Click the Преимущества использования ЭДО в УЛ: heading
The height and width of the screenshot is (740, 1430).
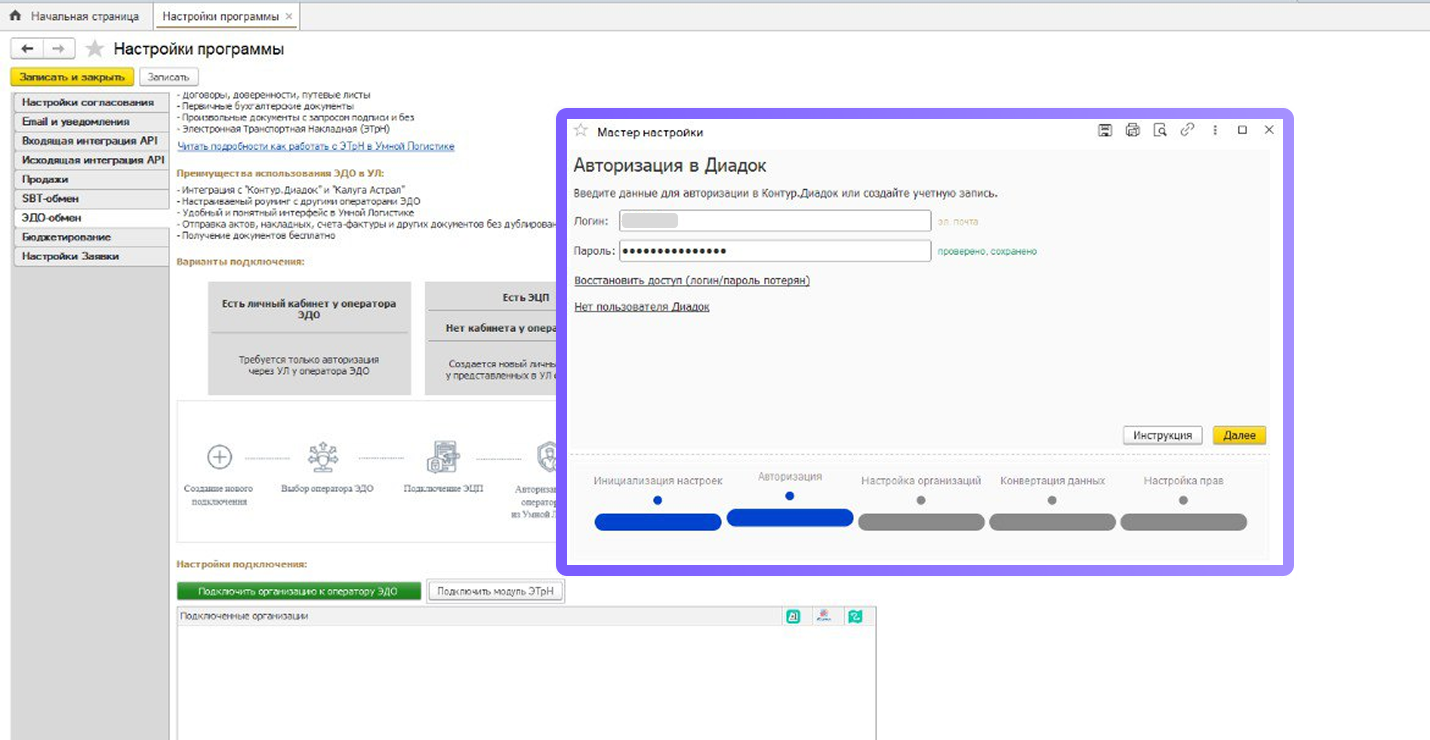[x=280, y=173]
